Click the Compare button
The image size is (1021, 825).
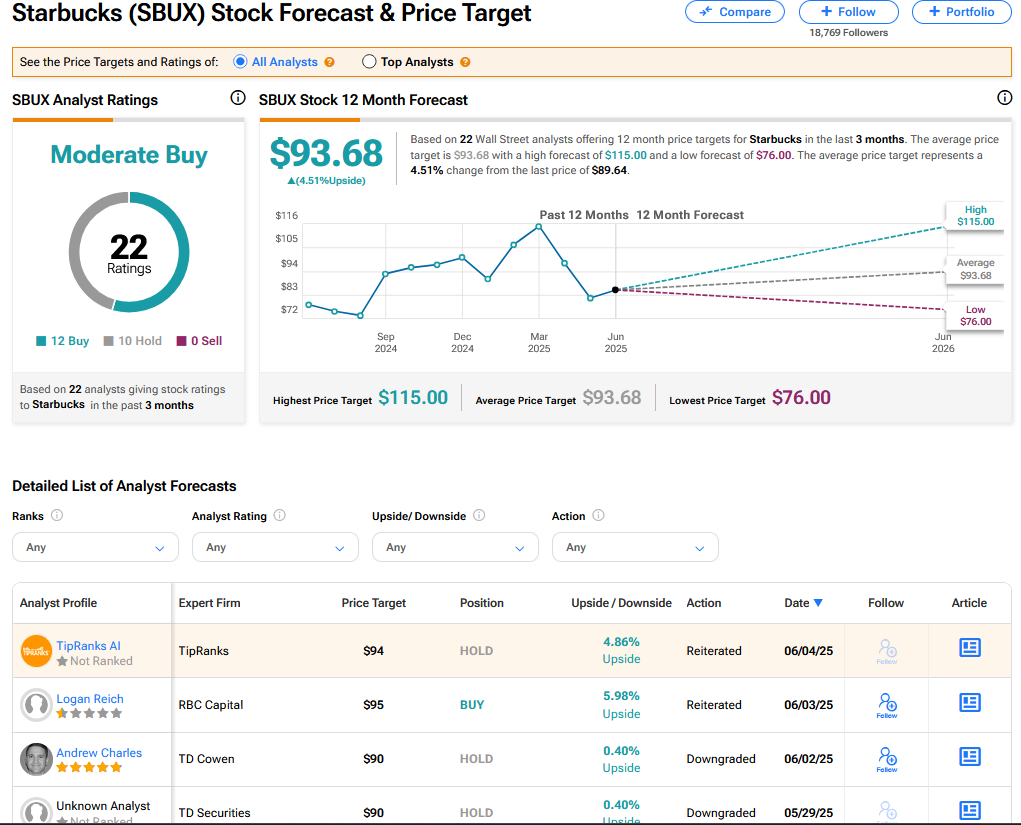(735, 12)
